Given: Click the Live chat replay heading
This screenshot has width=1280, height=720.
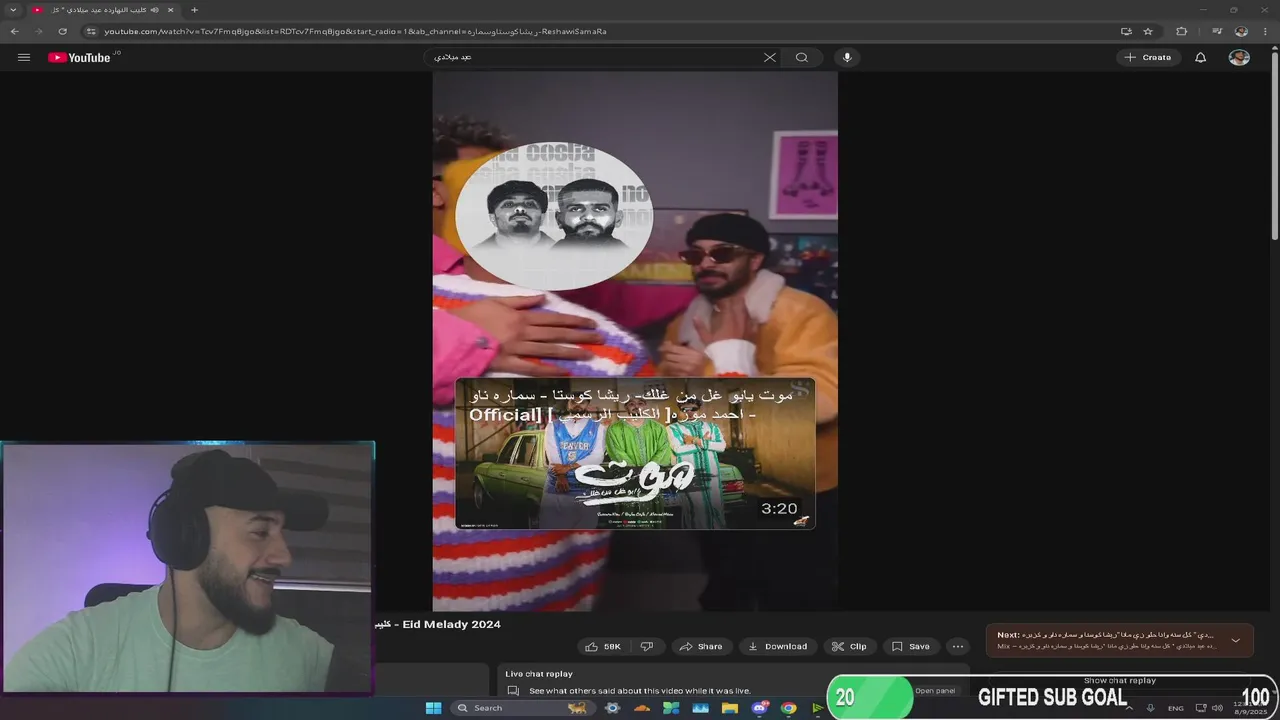Looking at the screenshot, I should tap(539, 674).
